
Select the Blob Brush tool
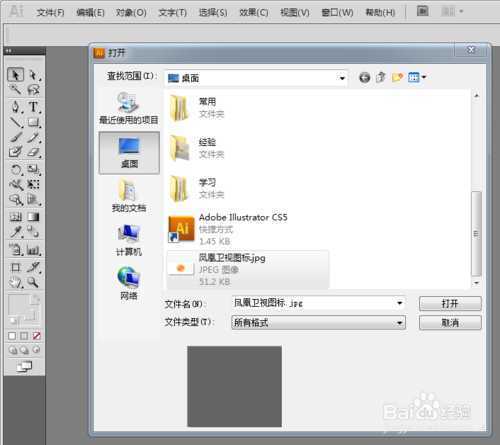[16, 152]
